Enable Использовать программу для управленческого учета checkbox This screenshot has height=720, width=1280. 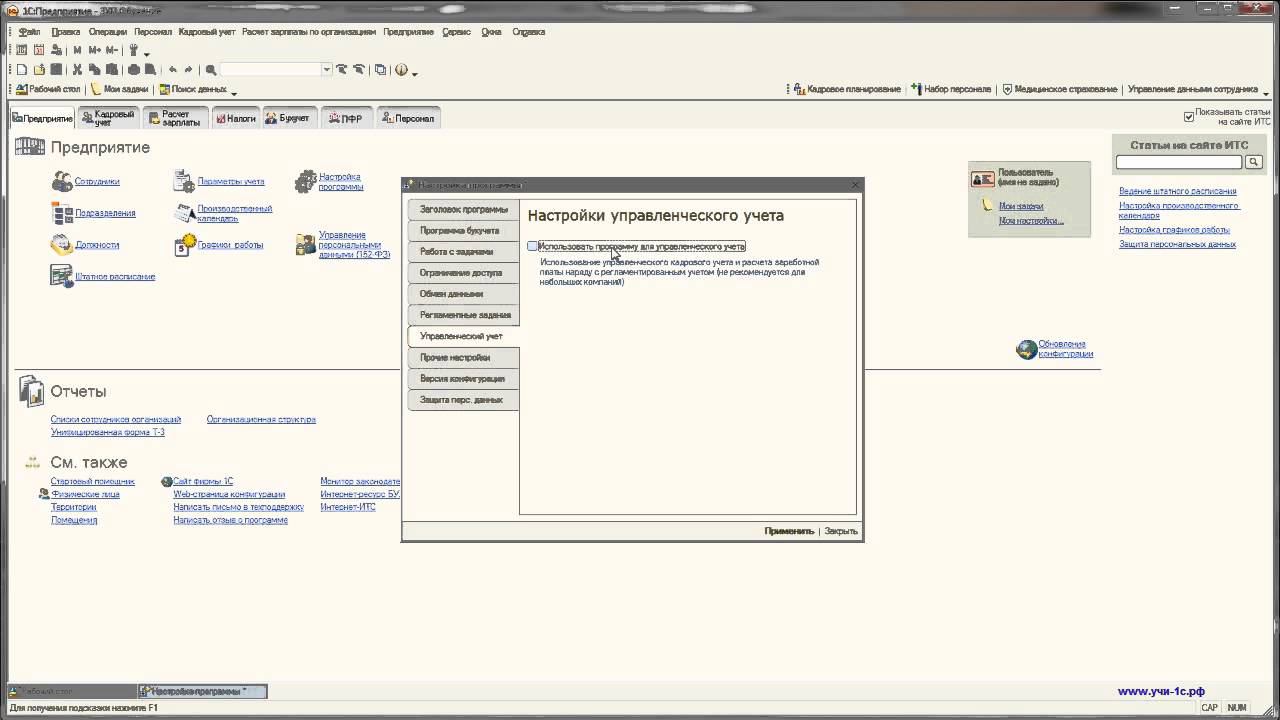point(533,246)
